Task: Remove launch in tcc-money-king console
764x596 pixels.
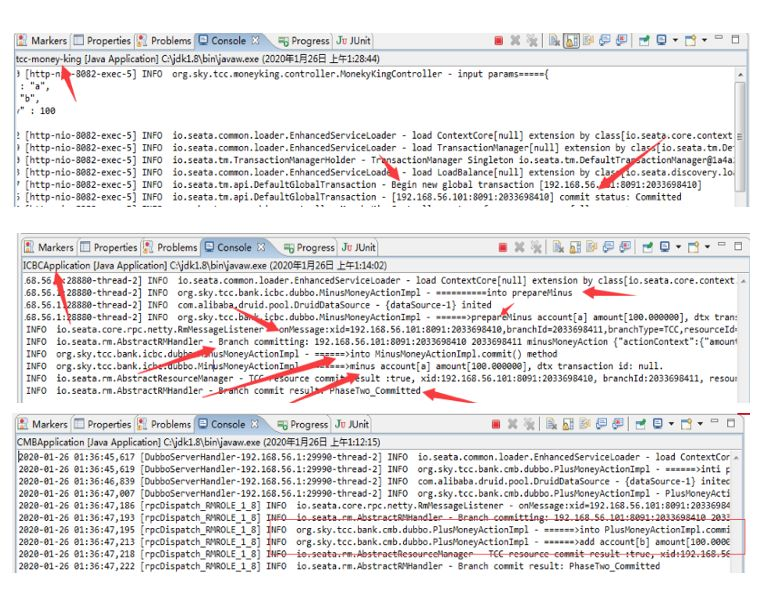Action: pos(515,40)
